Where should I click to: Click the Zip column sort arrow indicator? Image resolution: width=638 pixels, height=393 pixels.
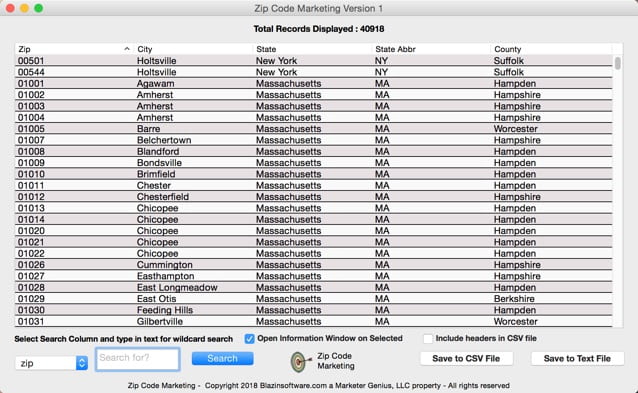coord(127,49)
